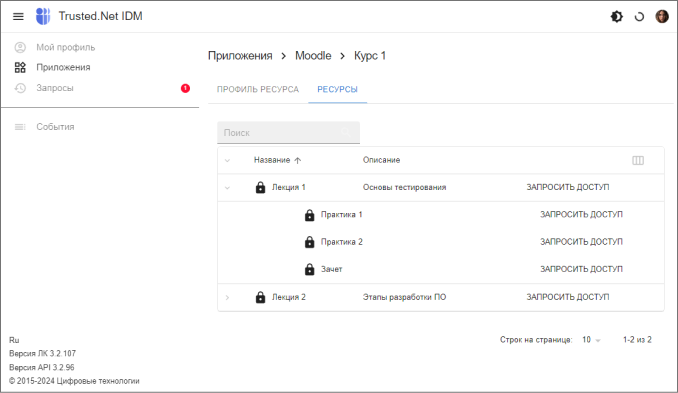Screen dimensions: 678x393
Task: Open Мой профиль in sidebar
Action: pos(66,47)
